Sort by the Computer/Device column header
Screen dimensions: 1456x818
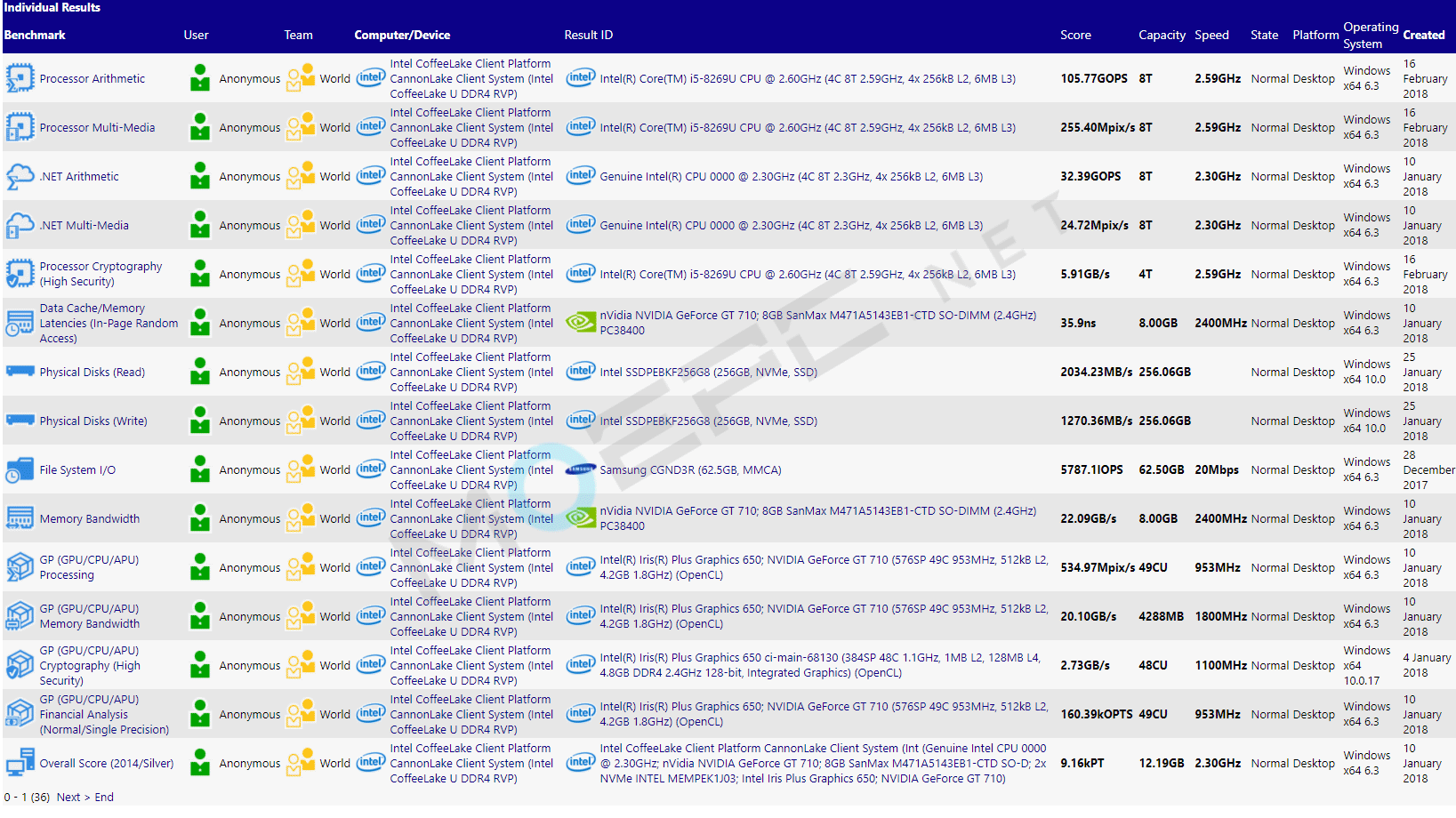(x=402, y=35)
